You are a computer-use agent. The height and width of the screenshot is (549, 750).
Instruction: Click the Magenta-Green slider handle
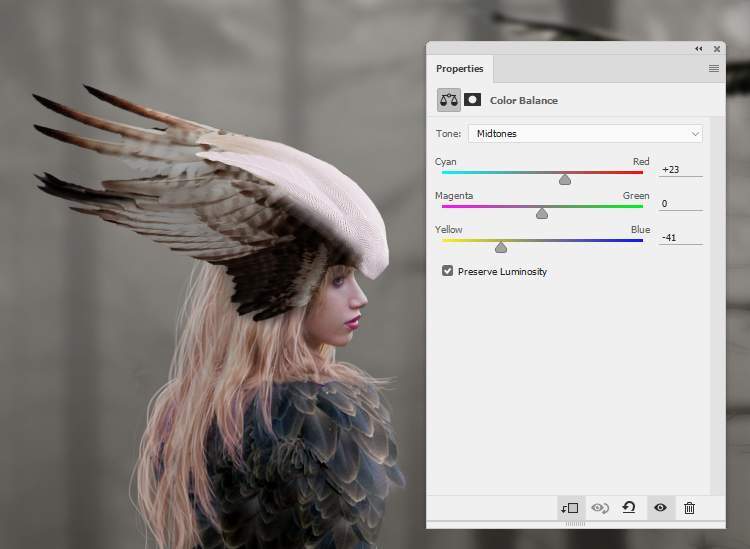[542, 213]
